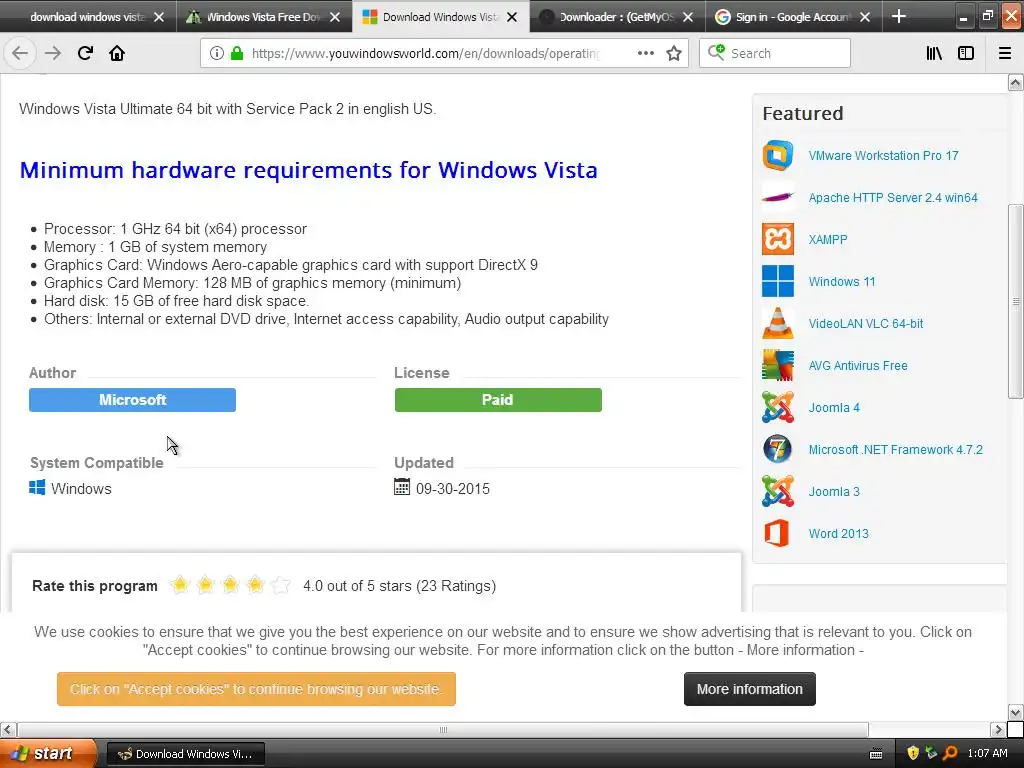Open the browser home page
The image size is (1024, 768).
click(x=117, y=53)
